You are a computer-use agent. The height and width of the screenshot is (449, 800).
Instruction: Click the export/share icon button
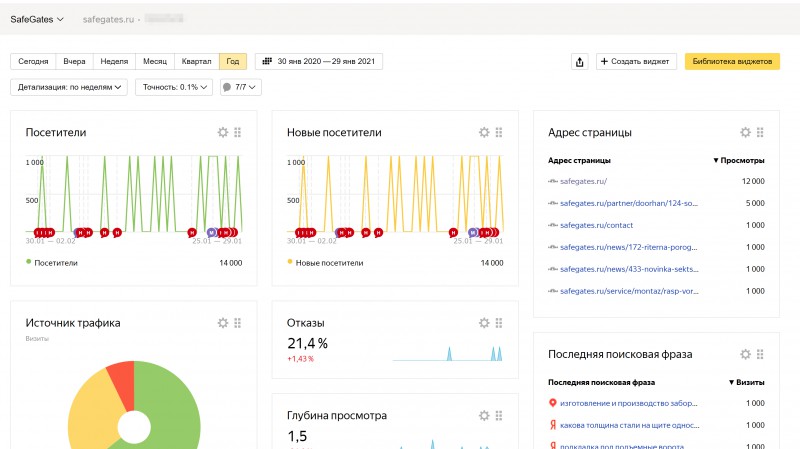click(579, 62)
